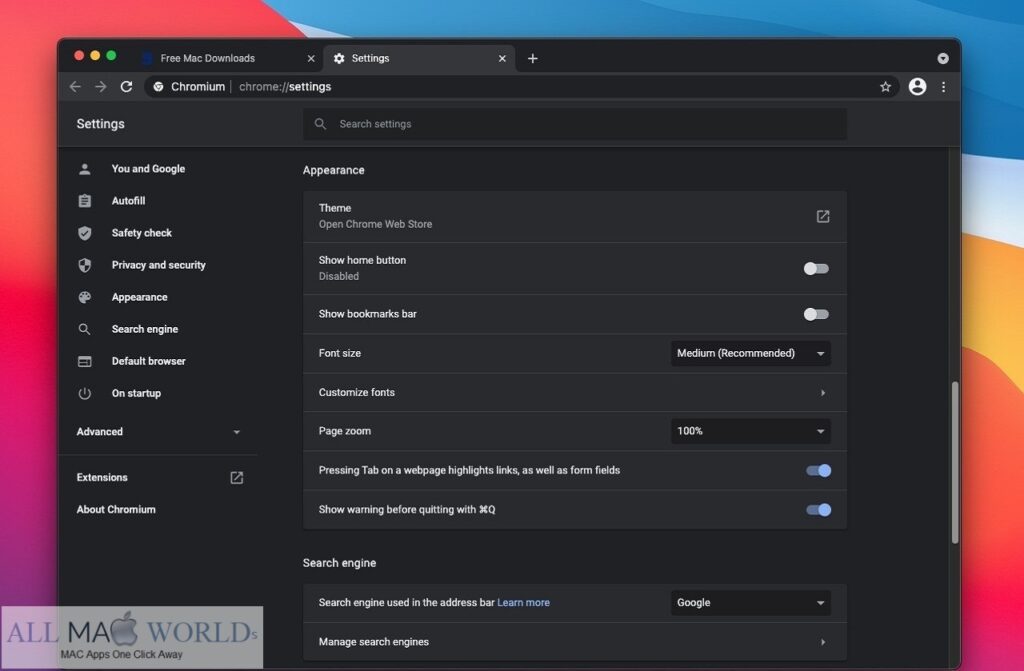Click the search icon in Search settings

pyautogui.click(x=320, y=123)
